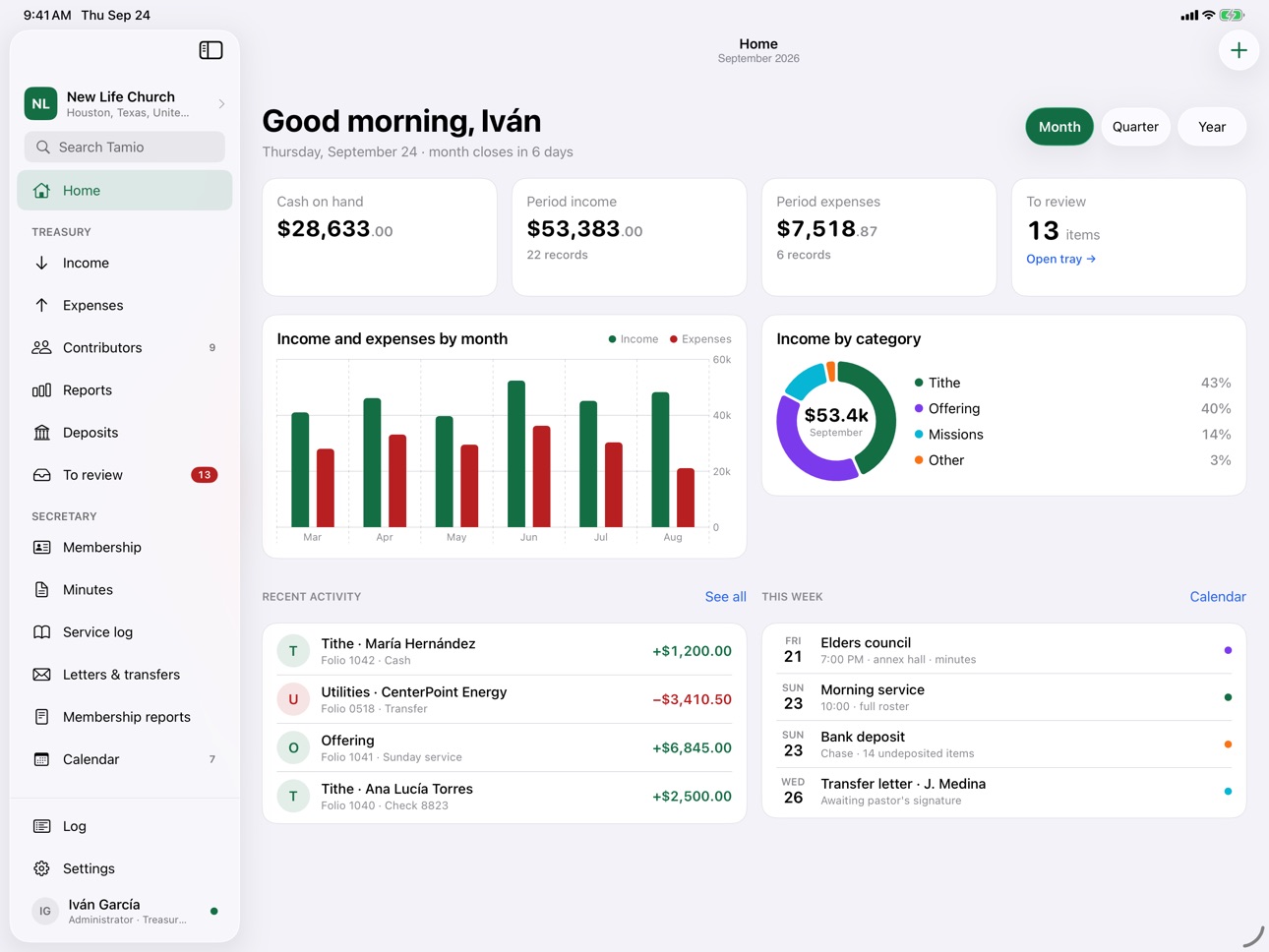Viewport: 1269px width, 952px height.
Task: Switch period to Year
Action: [x=1212, y=127]
